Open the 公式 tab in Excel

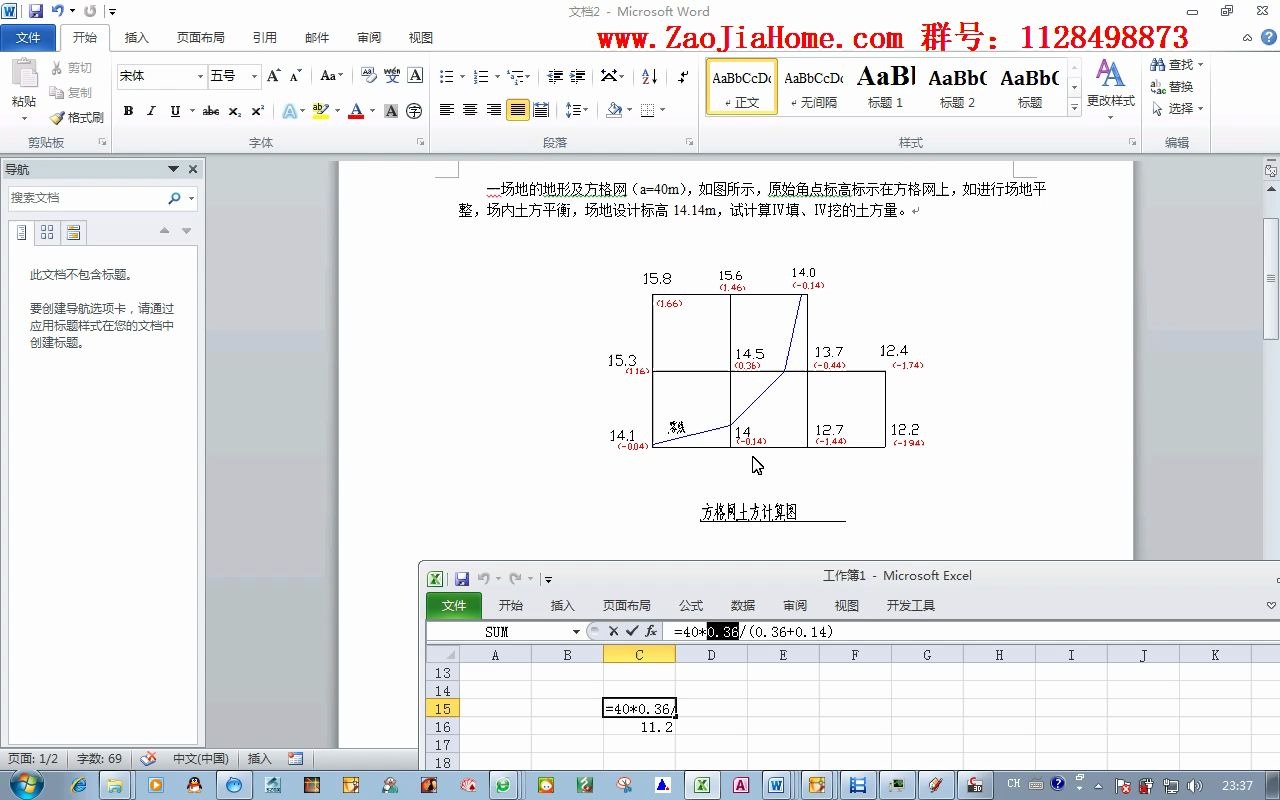(x=690, y=604)
